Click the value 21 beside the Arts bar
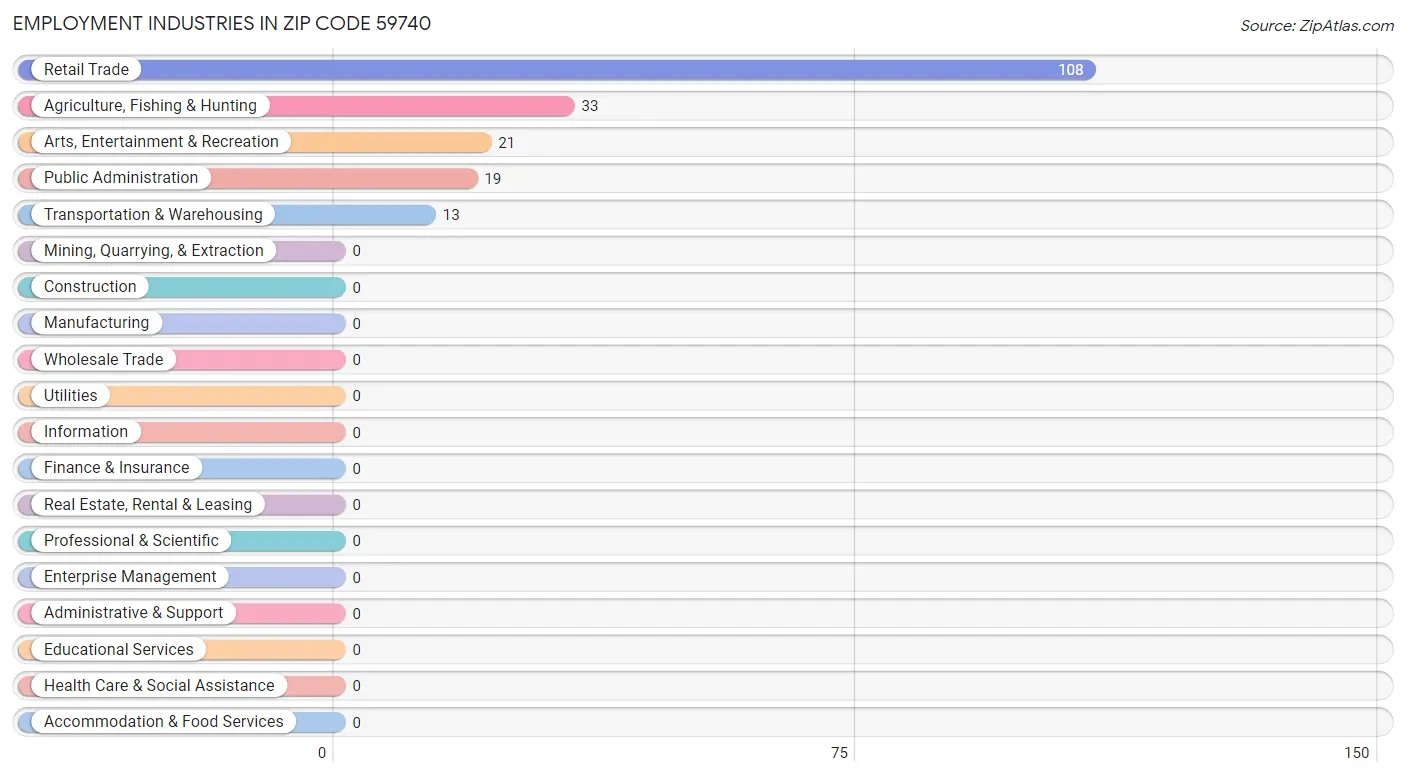The width and height of the screenshot is (1406, 777). (506, 143)
